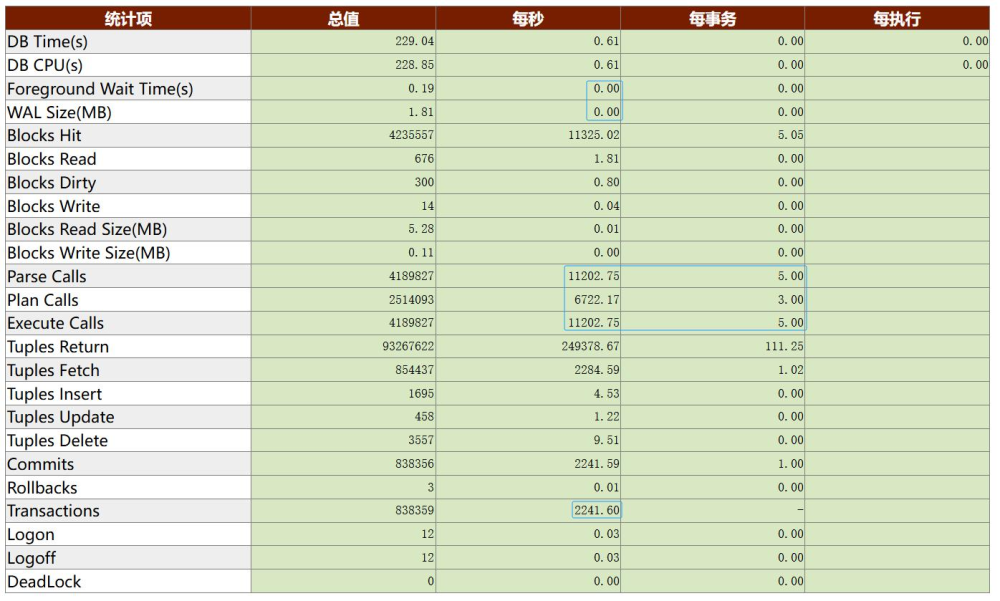This screenshot has height=601, width=1000.
Task: Click the 统计项 column header
Action: [x=128, y=19]
